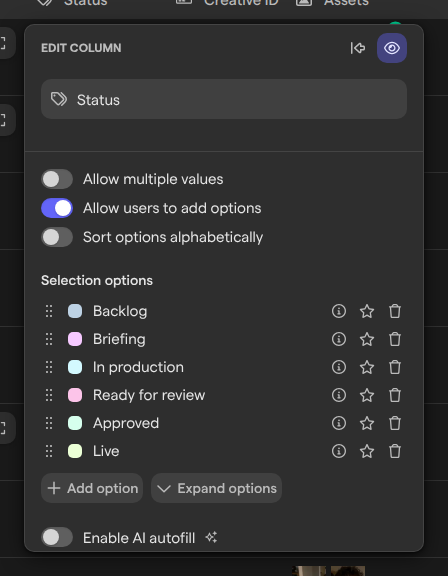This screenshot has height=576, width=448.
Task: Delete the Live option
Action: pos(395,451)
